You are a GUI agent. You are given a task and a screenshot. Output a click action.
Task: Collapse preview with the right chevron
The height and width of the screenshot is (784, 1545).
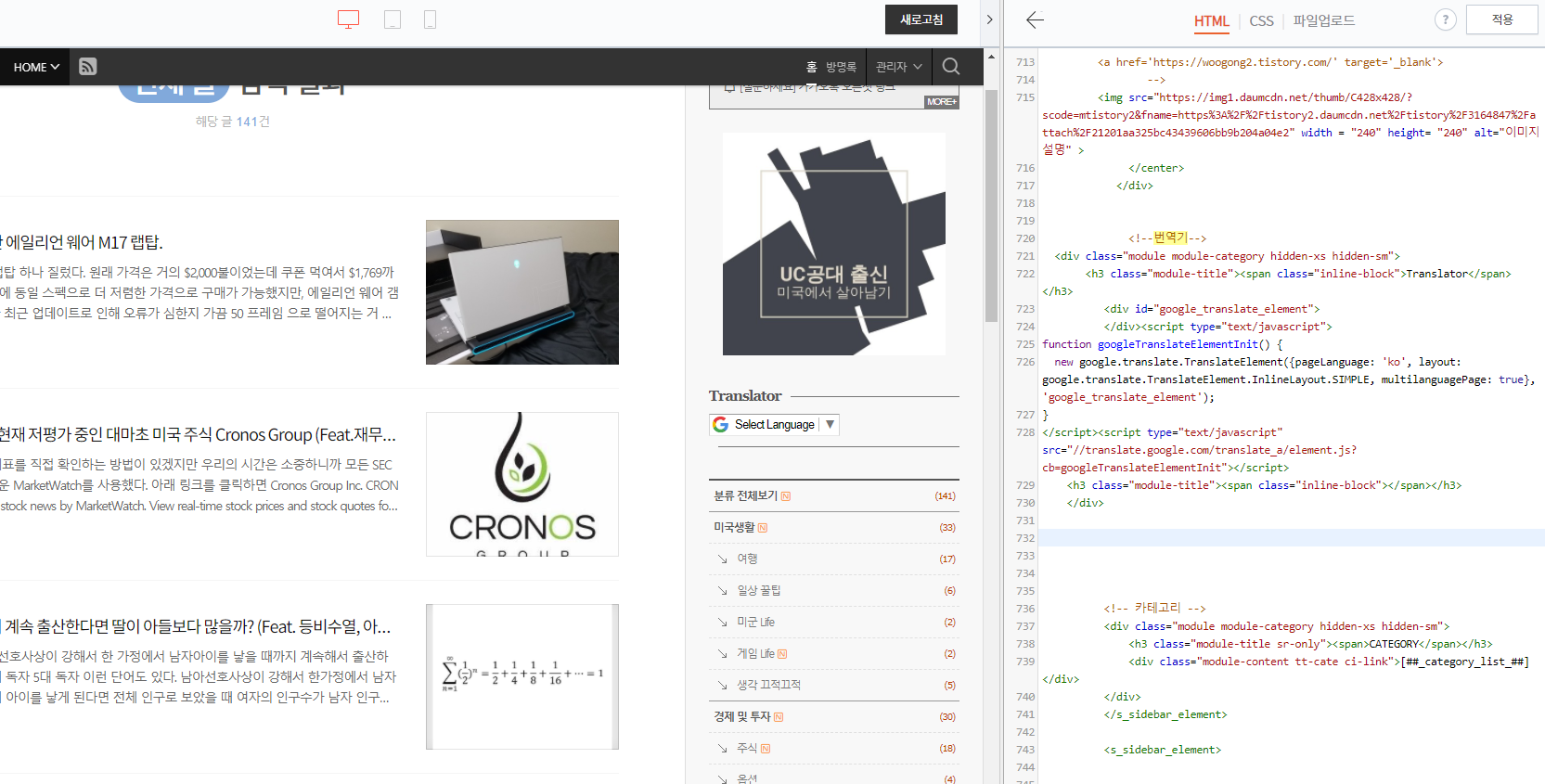coord(989,19)
